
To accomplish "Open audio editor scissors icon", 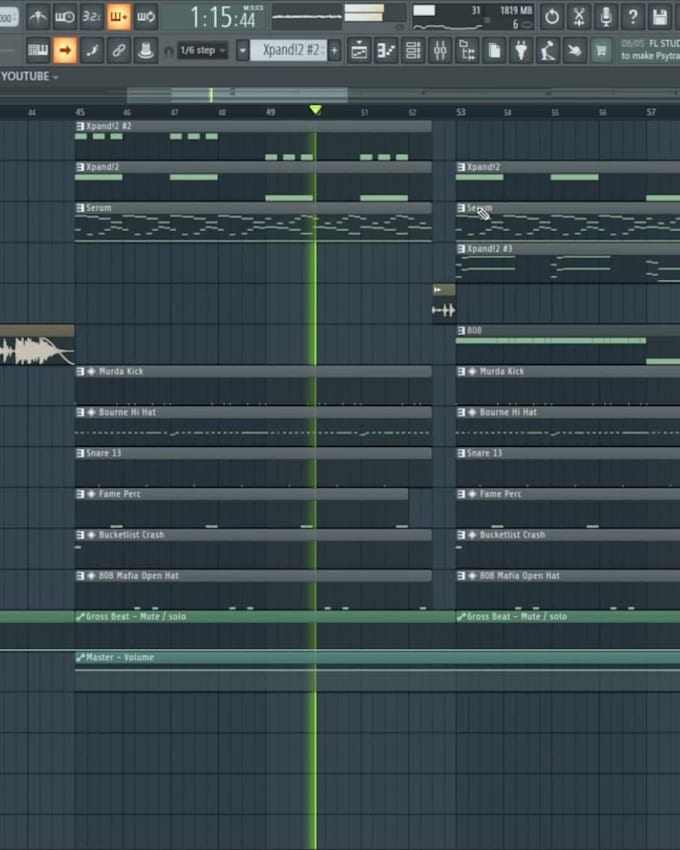I will (579, 17).
